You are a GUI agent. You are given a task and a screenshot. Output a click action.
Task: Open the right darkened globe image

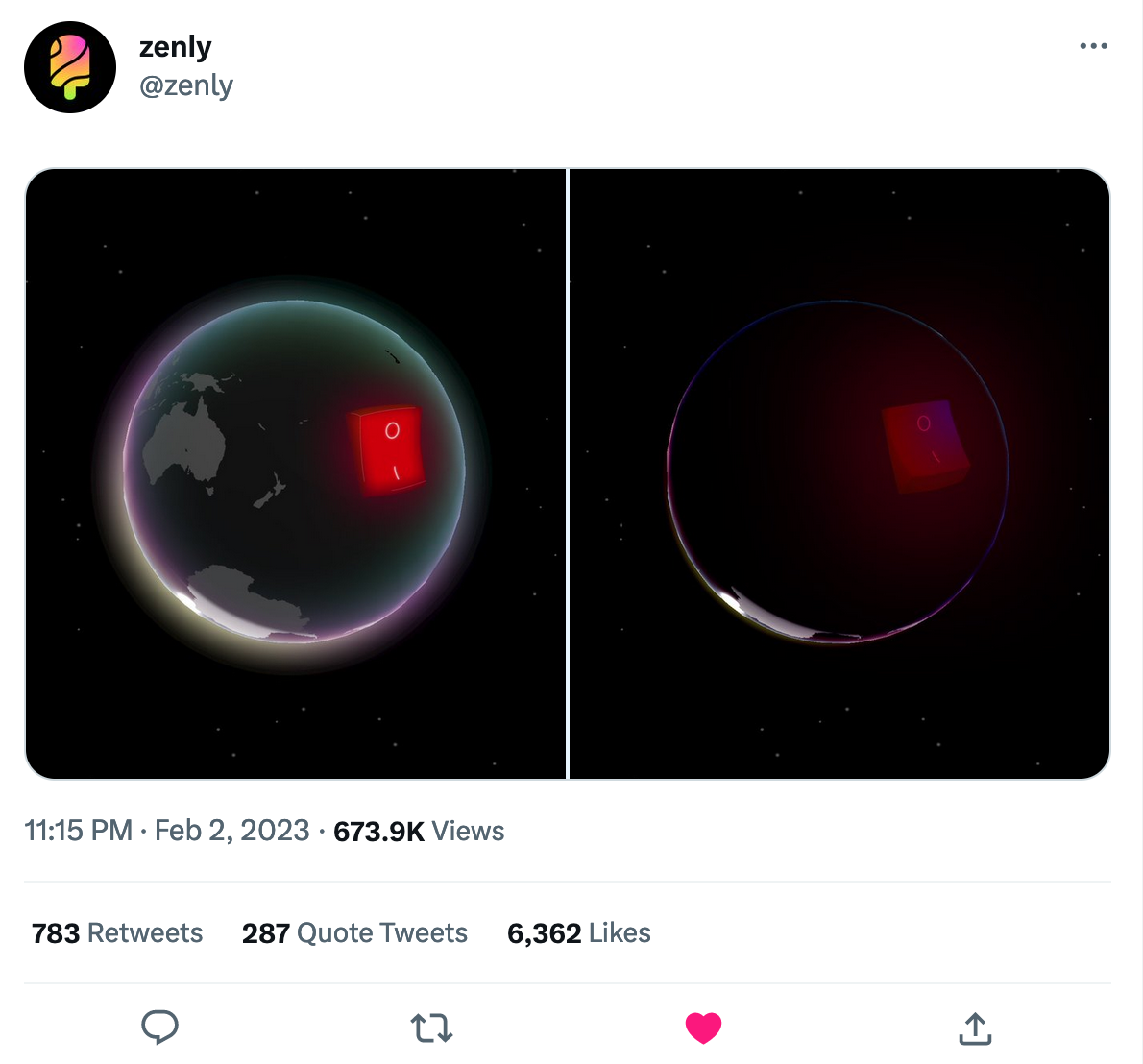click(839, 473)
